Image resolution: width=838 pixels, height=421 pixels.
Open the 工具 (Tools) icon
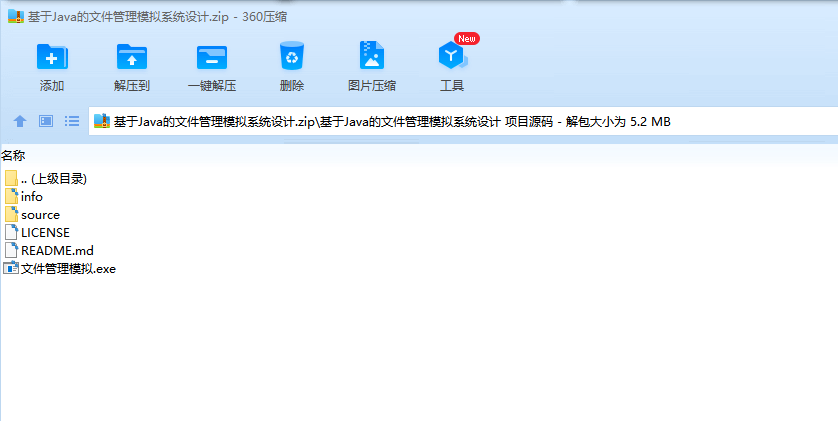click(452, 56)
